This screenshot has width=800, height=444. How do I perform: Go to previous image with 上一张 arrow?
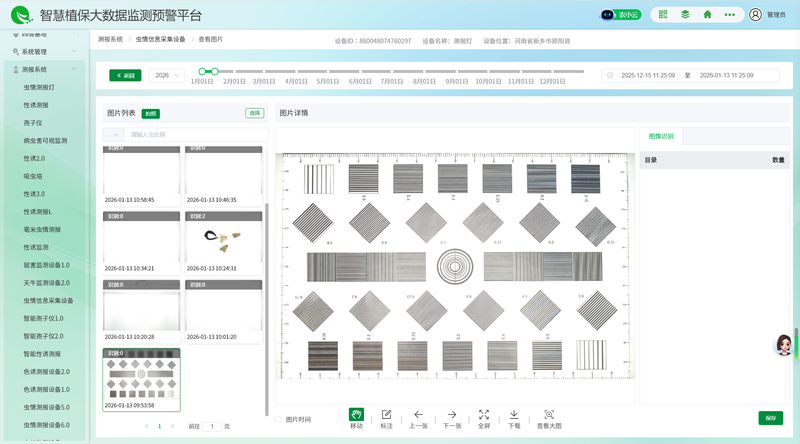tap(418, 418)
